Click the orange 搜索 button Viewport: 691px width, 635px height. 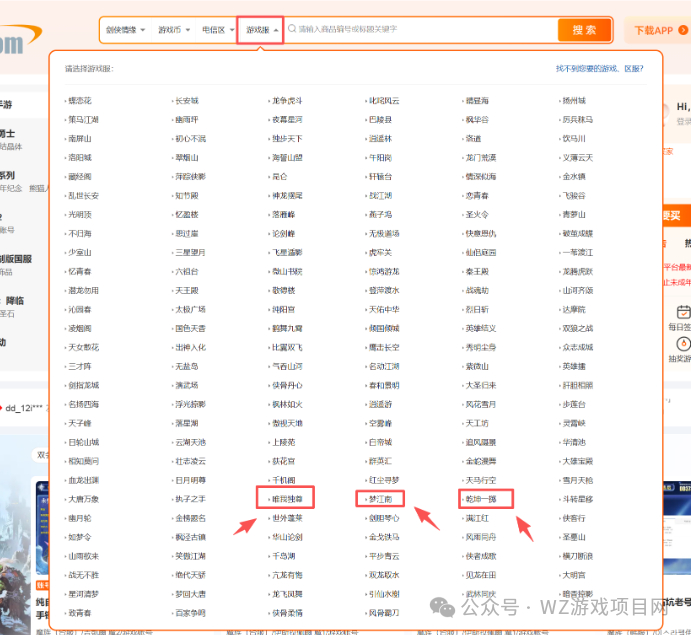(584, 30)
